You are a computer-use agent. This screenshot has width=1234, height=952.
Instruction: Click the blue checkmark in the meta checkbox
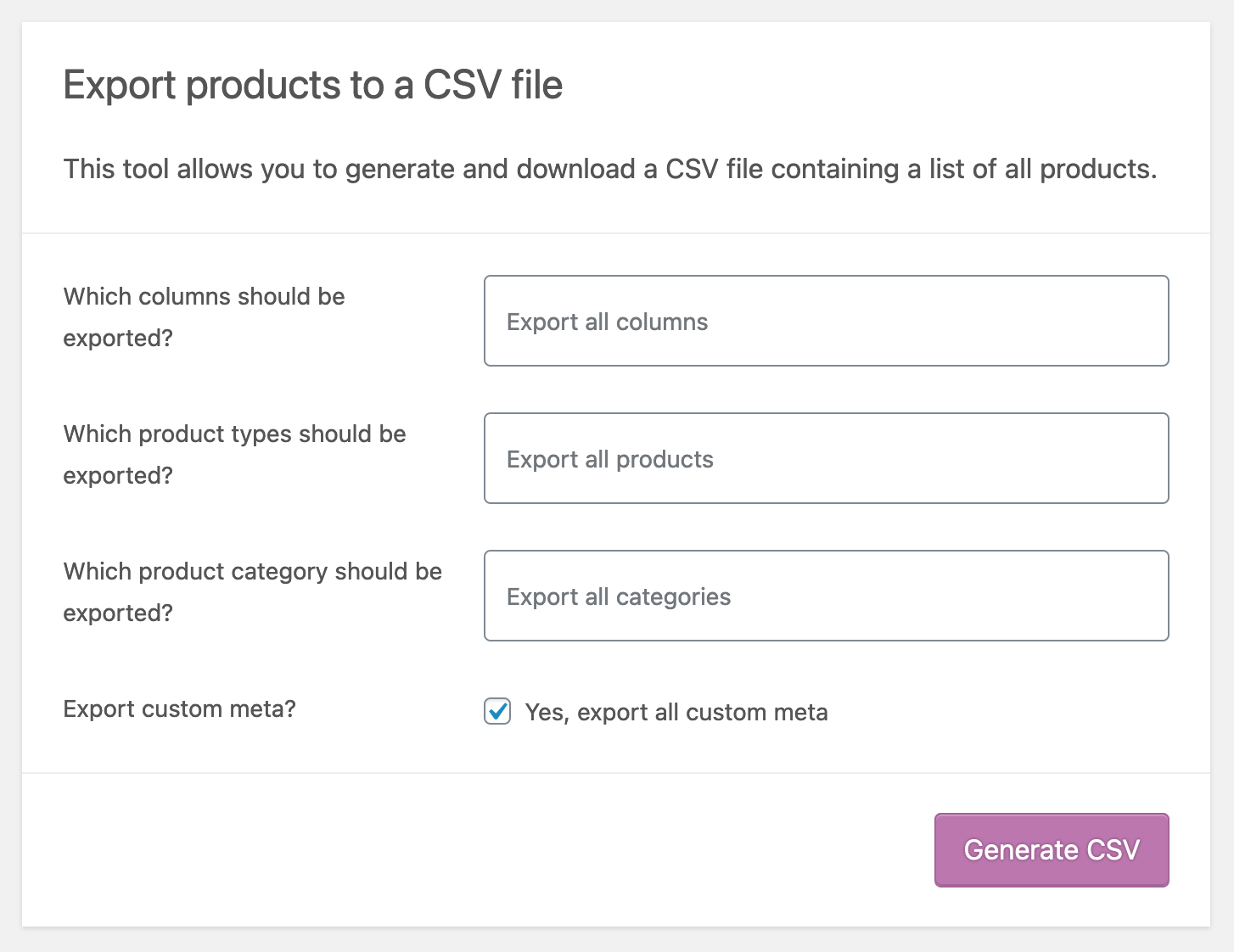[498, 710]
